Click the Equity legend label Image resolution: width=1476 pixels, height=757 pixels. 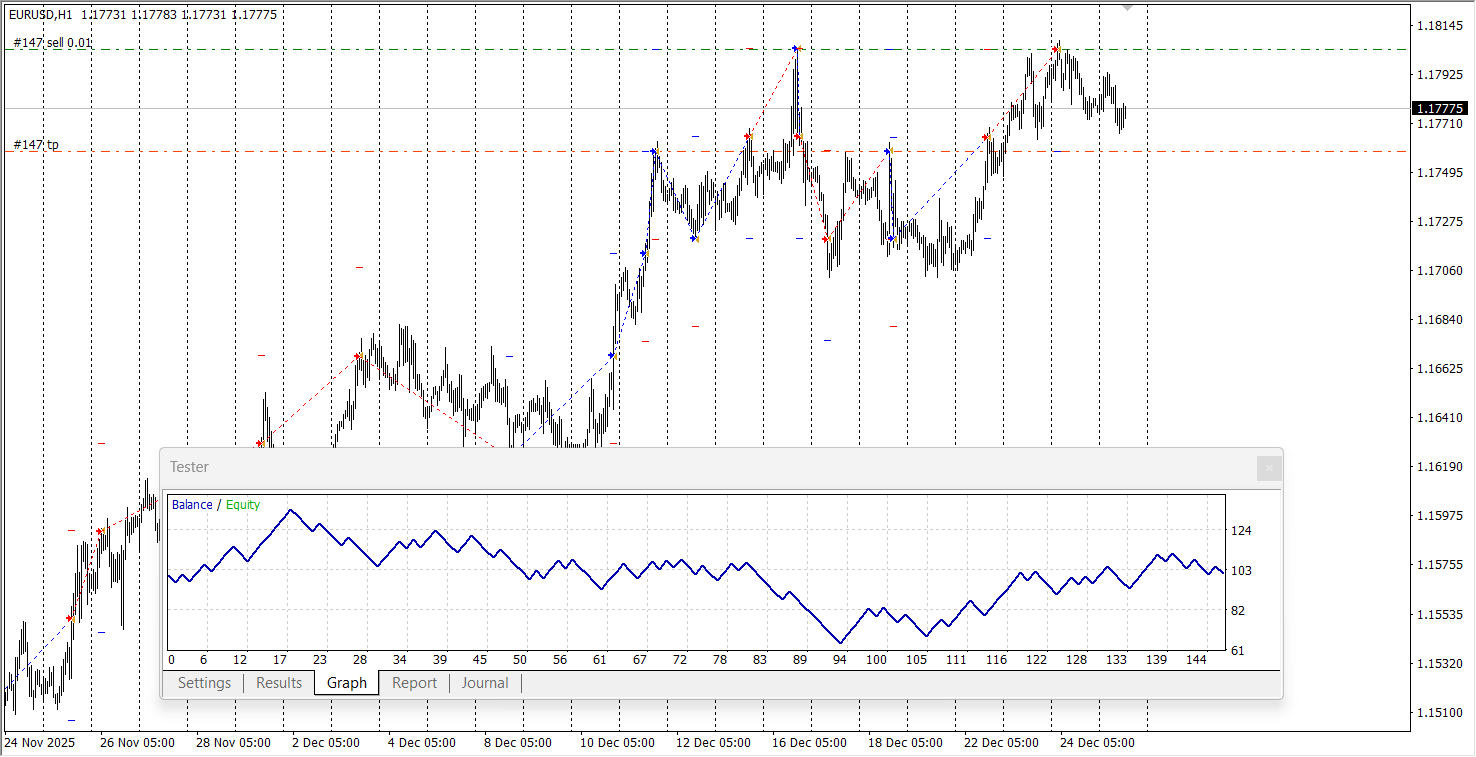coord(243,504)
